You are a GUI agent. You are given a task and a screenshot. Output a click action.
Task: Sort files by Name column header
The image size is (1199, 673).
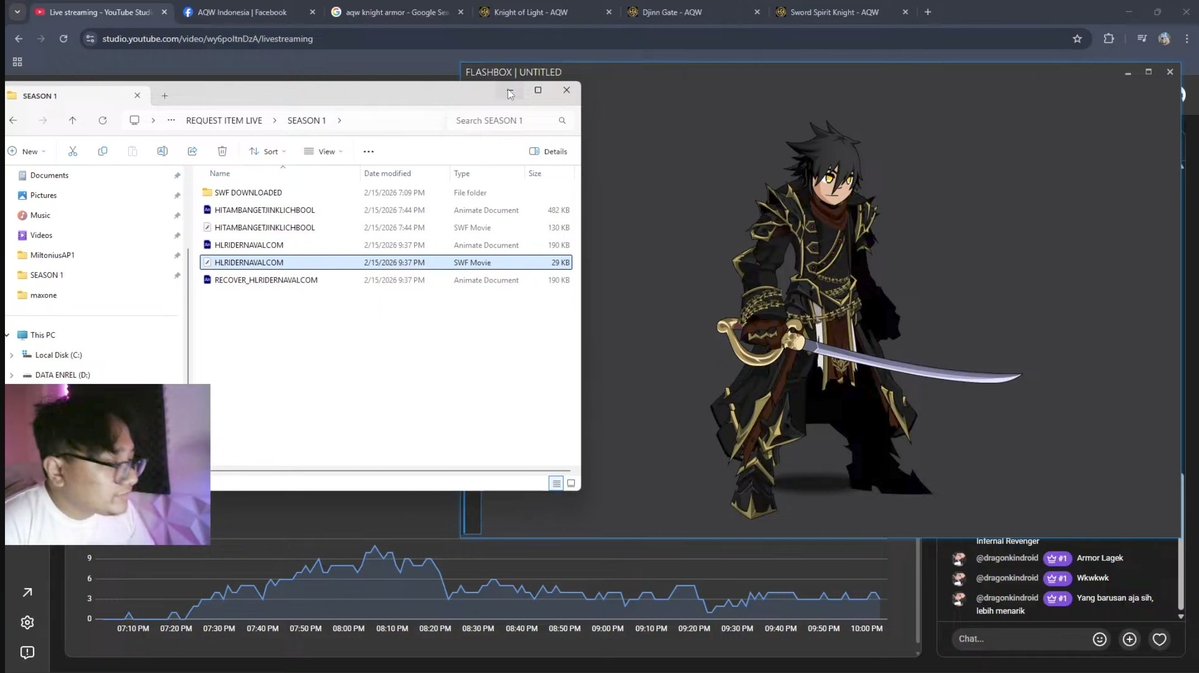219,174
